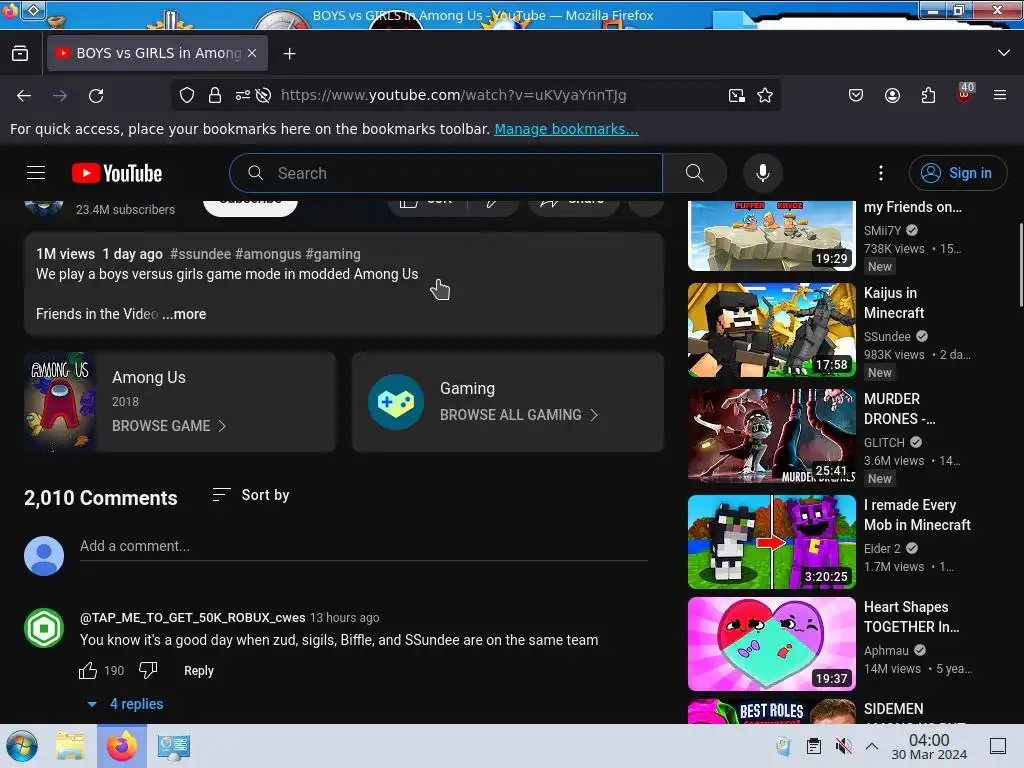Viewport: 1024px width, 768px height.
Task: Open MURDER DRONES video thumbnail
Action: (771, 436)
